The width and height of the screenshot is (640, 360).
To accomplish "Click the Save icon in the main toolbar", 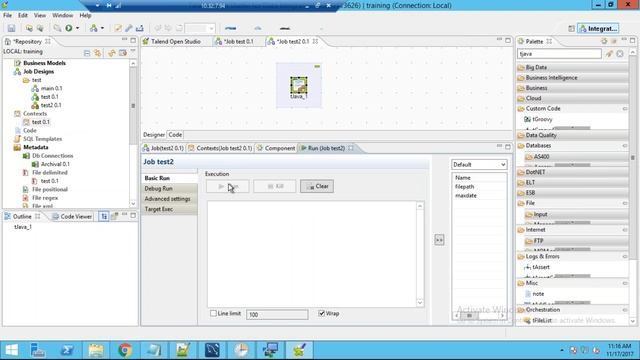I will coord(11,28).
